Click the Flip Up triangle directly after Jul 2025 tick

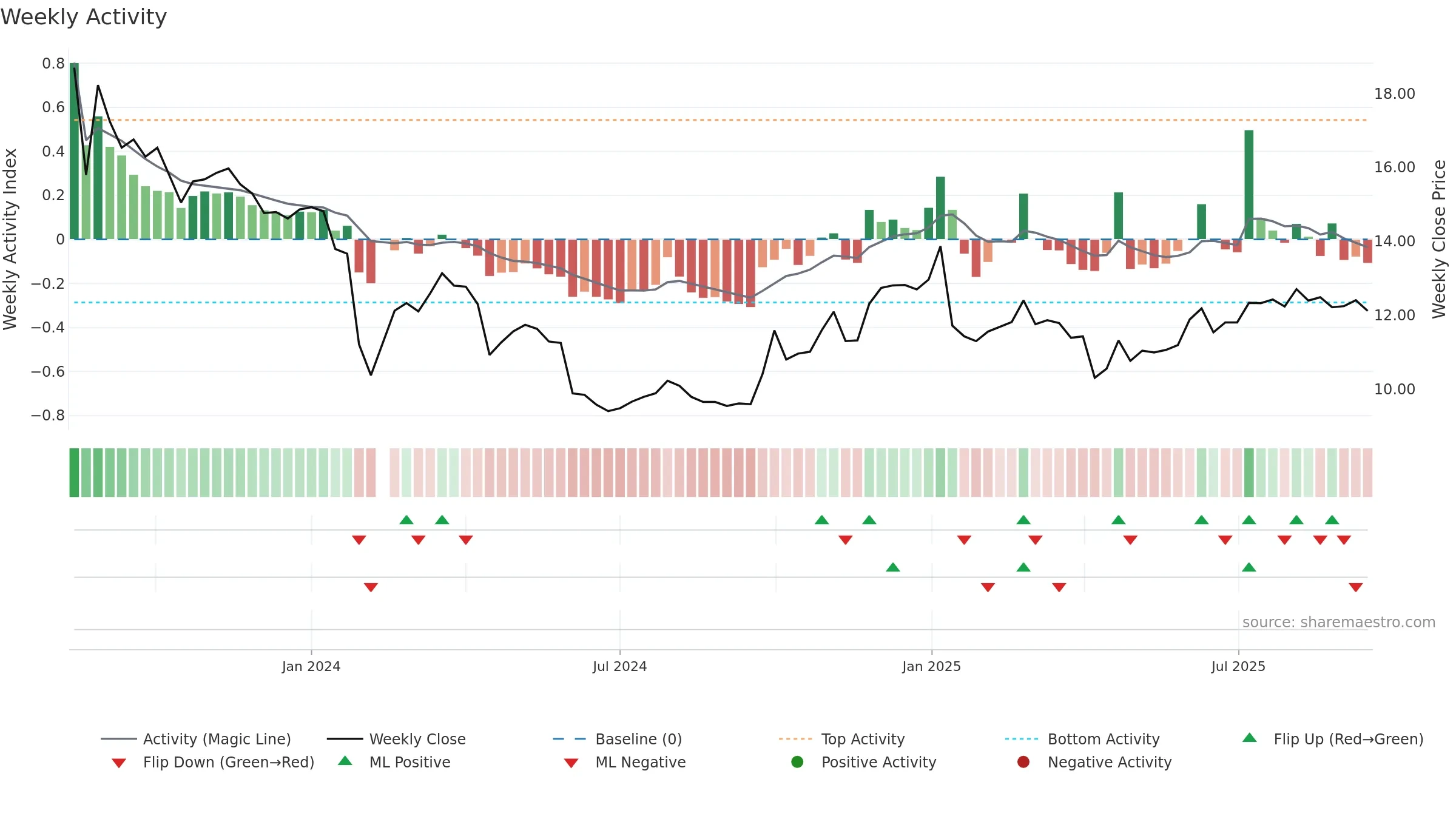[x=1249, y=520]
